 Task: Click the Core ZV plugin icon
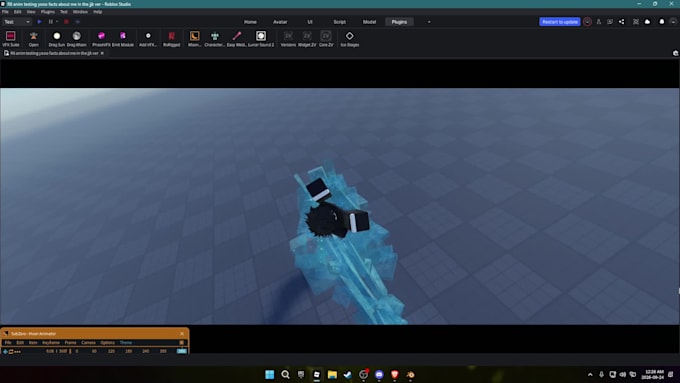pyautogui.click(x=326, y=38)
